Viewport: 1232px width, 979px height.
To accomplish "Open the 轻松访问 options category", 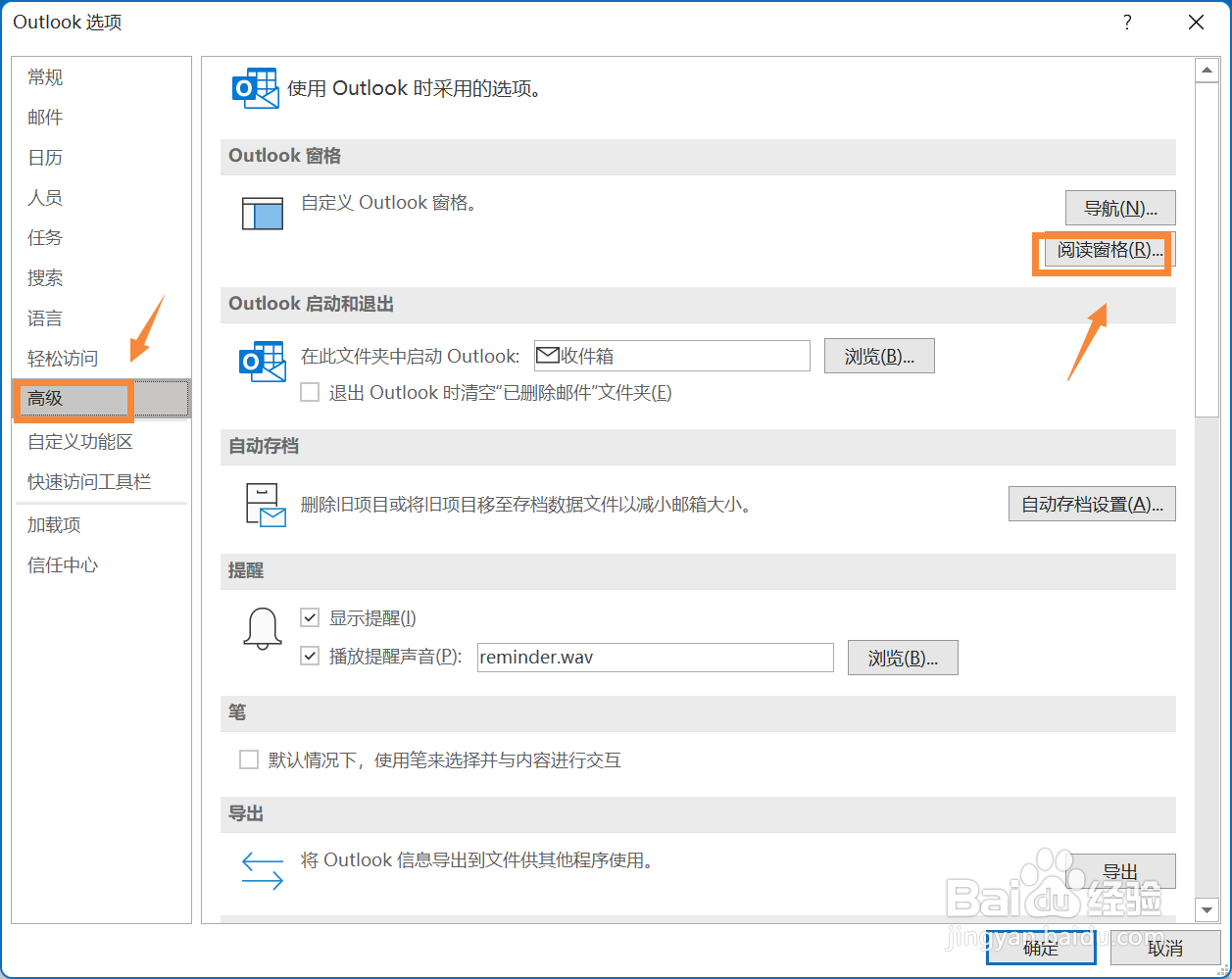I will pyautogui.click(x=102, y=359).
